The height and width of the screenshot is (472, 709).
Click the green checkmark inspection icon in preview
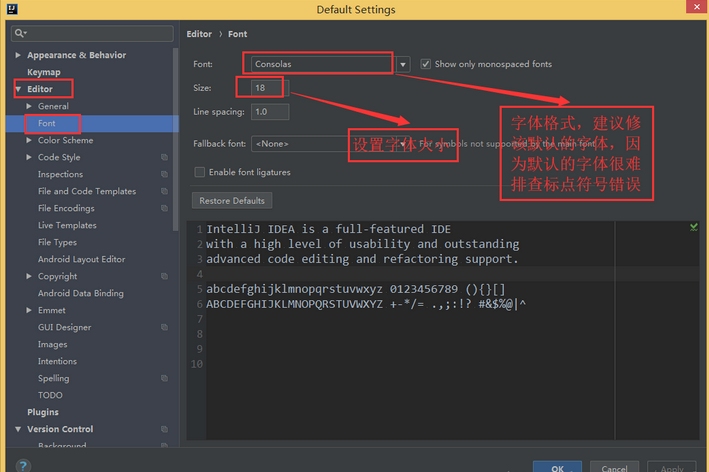click(694, 227)
